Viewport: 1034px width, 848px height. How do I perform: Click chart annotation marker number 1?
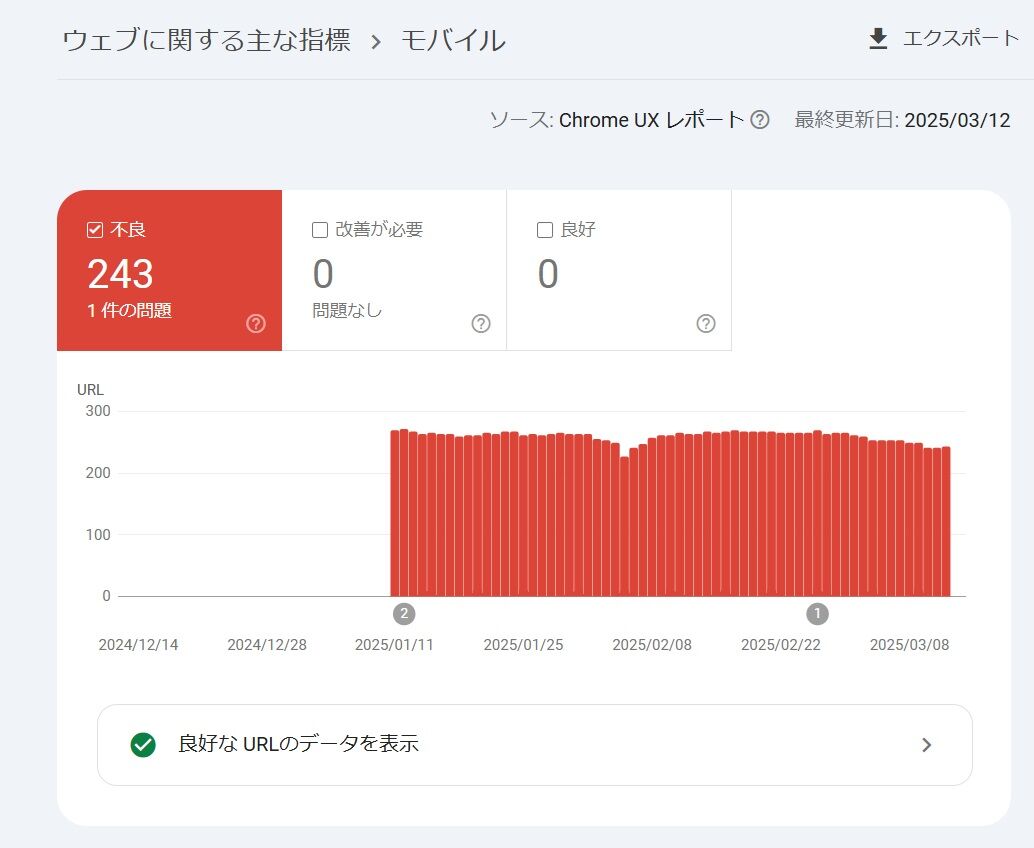click(818, 614)
